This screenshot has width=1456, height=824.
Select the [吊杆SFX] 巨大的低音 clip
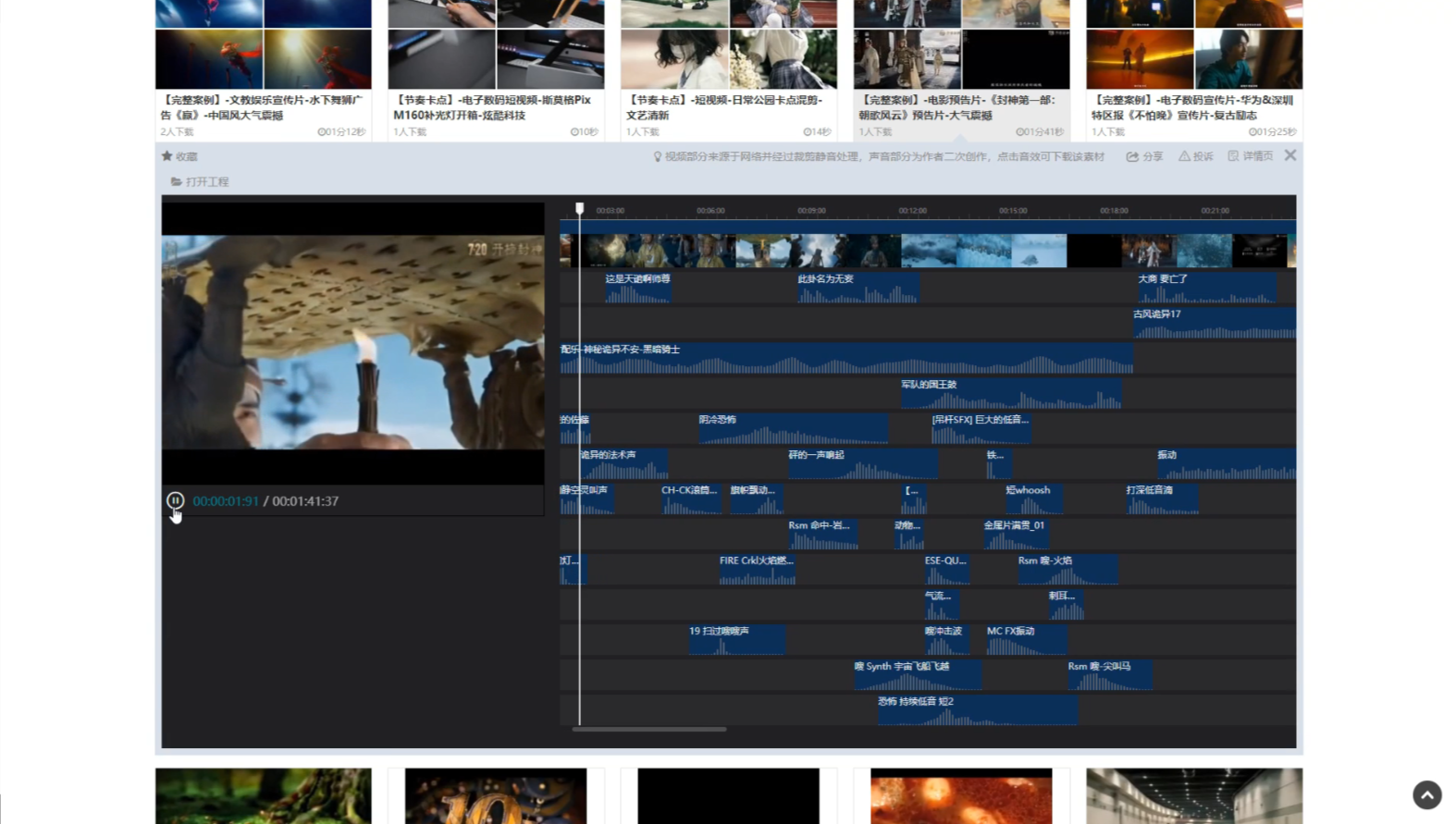tap(981, 428)
